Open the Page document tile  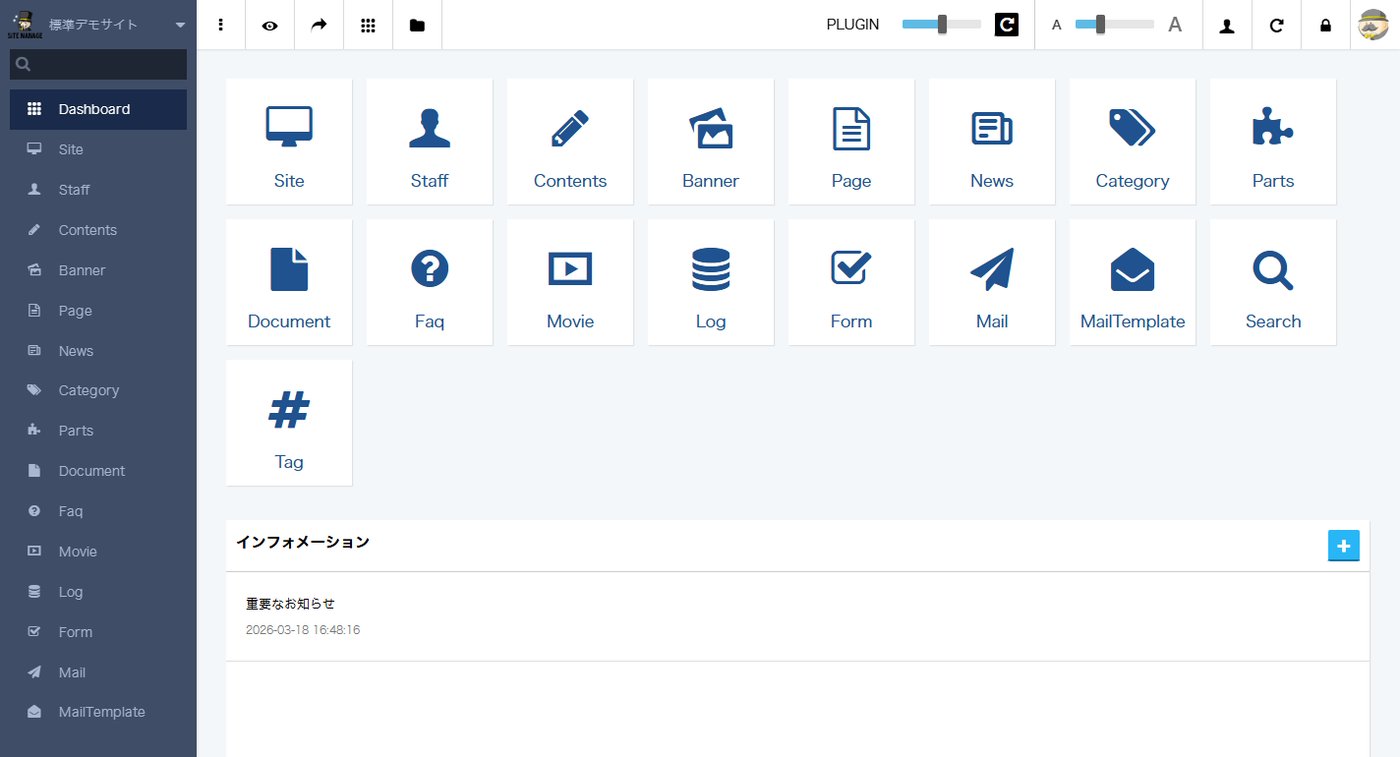point(851,141)
